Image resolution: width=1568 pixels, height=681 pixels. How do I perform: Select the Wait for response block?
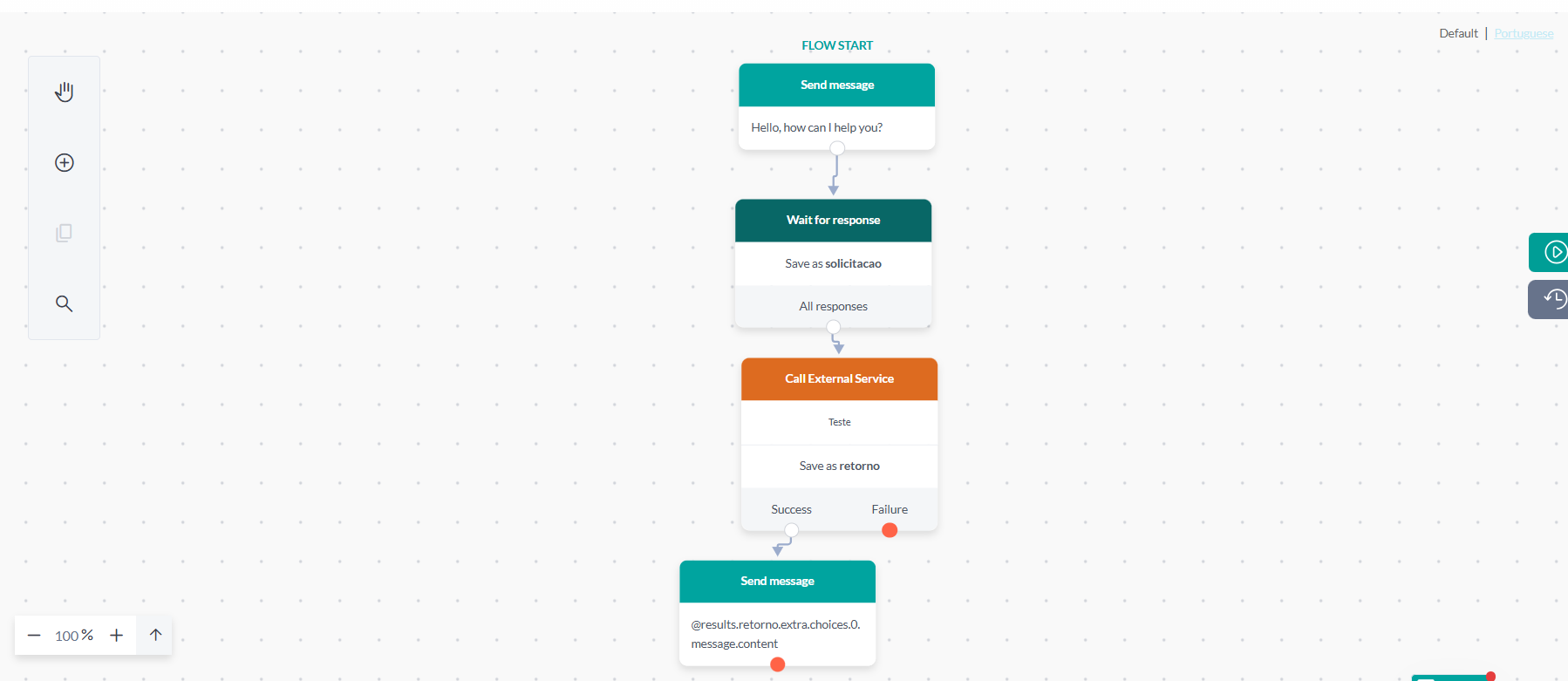(833, 220)
